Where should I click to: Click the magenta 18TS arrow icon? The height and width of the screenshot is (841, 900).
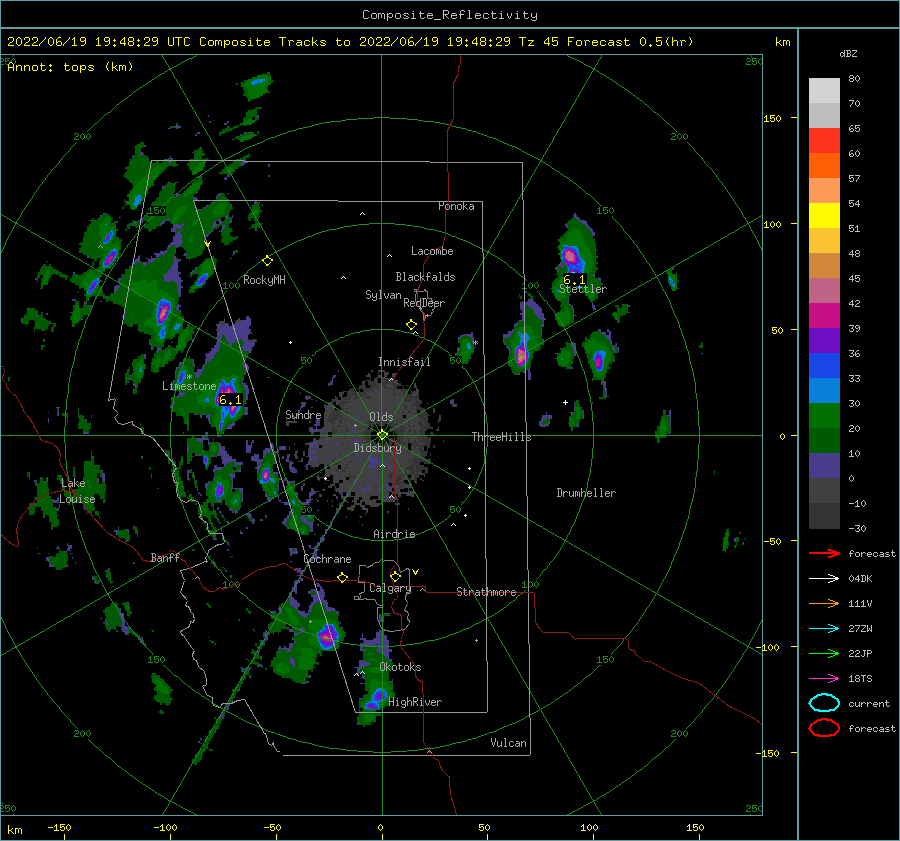tap(824, 679)
